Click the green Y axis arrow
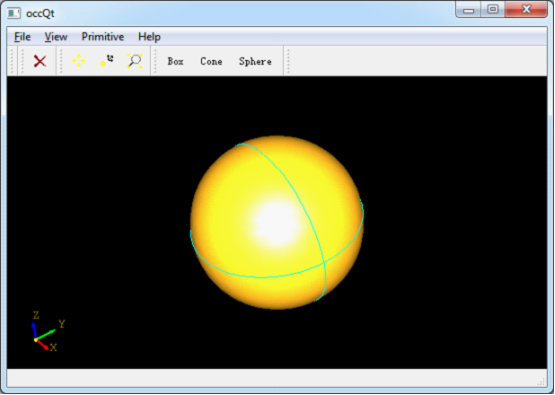This screenshot has width=555, height=395. 46,335
